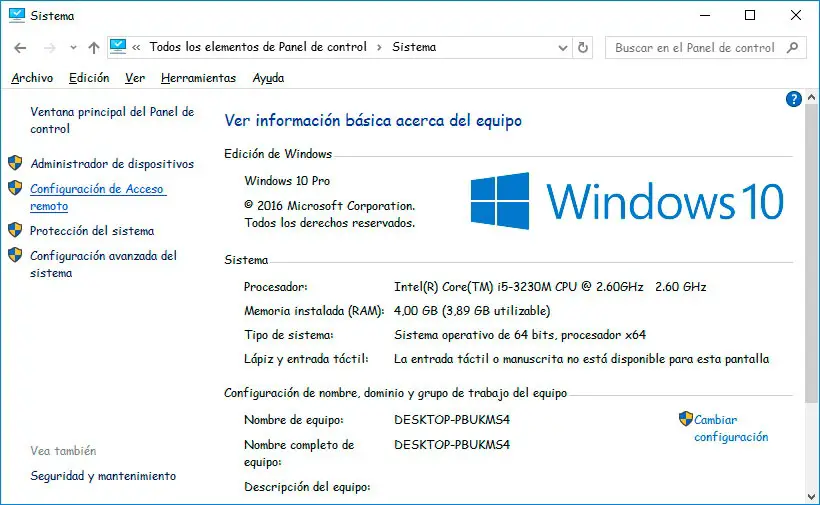Click the Back navigation arrow
820x505 pixels.
(20, 48)
